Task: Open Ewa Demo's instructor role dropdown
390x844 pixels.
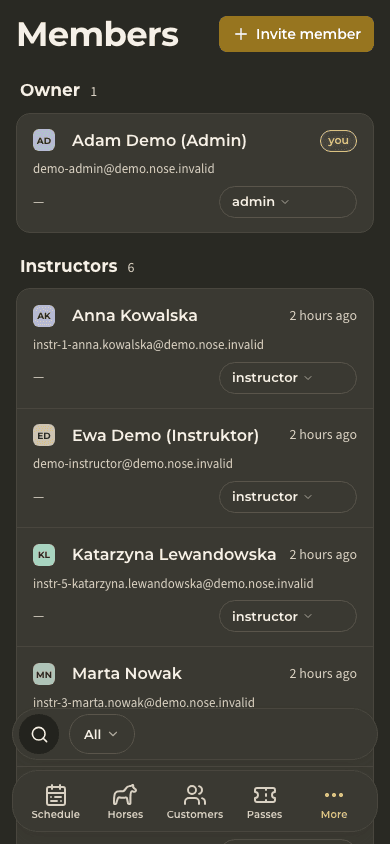Action: [x=288, y=497]
